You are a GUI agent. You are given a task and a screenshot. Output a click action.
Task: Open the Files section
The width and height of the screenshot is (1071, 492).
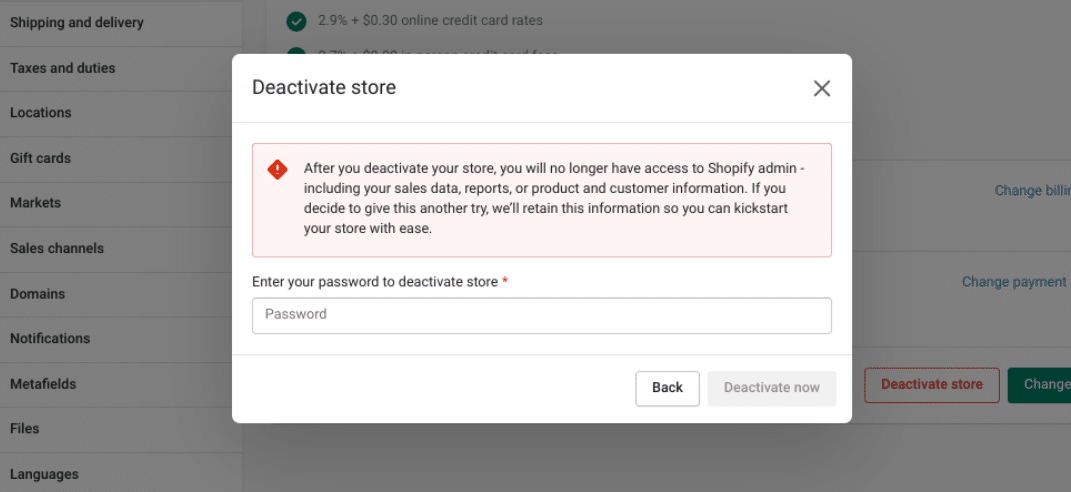pos(25,429)
